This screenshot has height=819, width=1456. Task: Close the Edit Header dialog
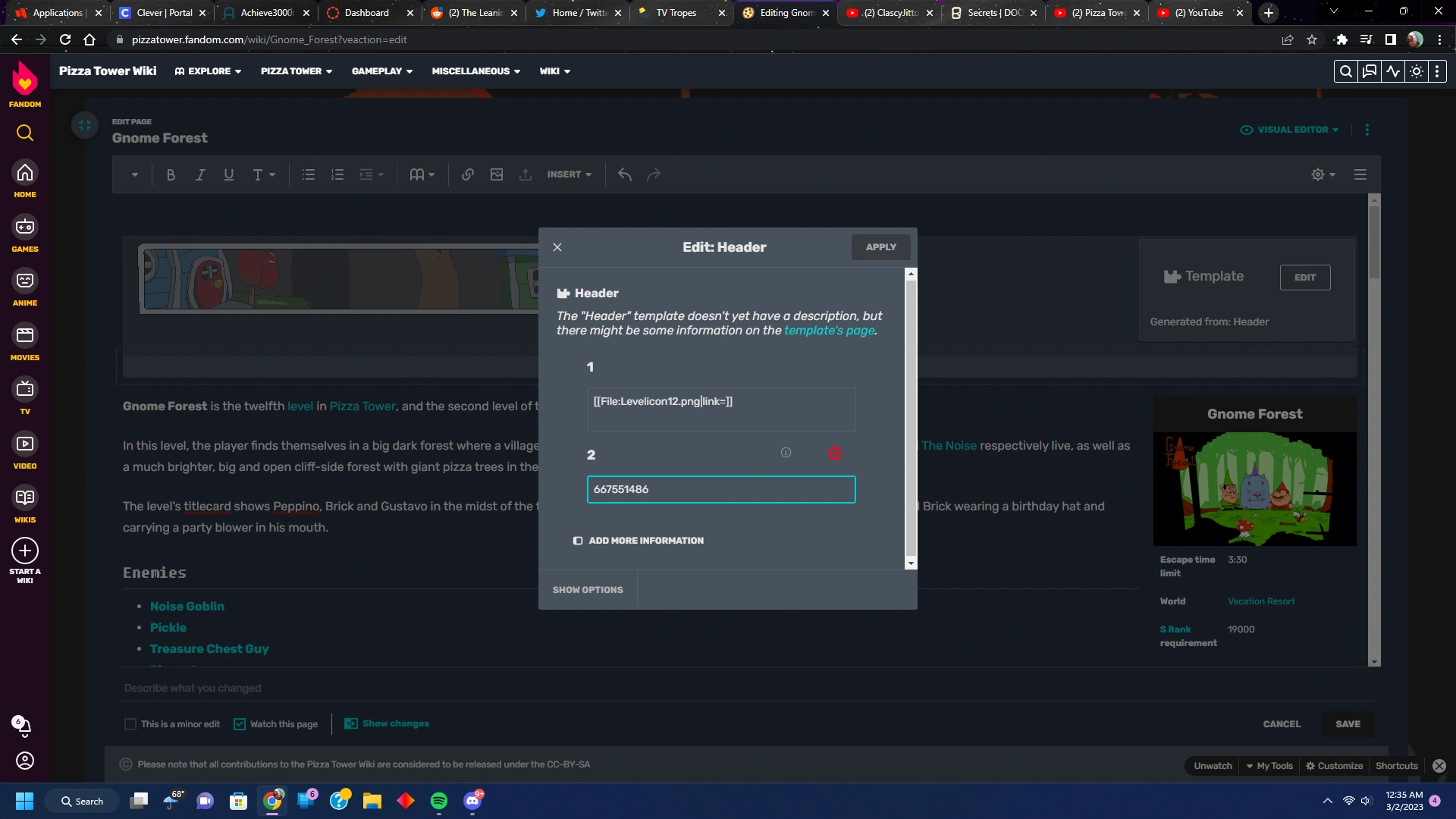click(x=557, y=247)
